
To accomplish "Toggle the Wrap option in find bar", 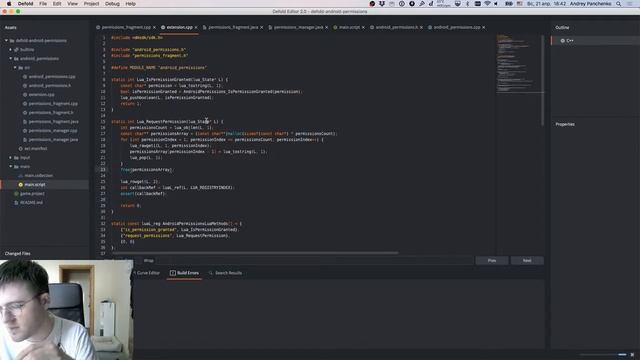I will point(149,260).
